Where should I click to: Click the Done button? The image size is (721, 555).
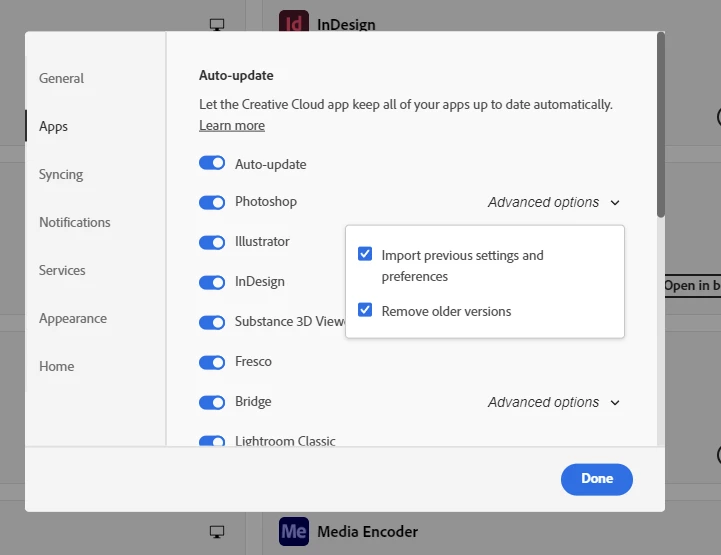point(596,479)
